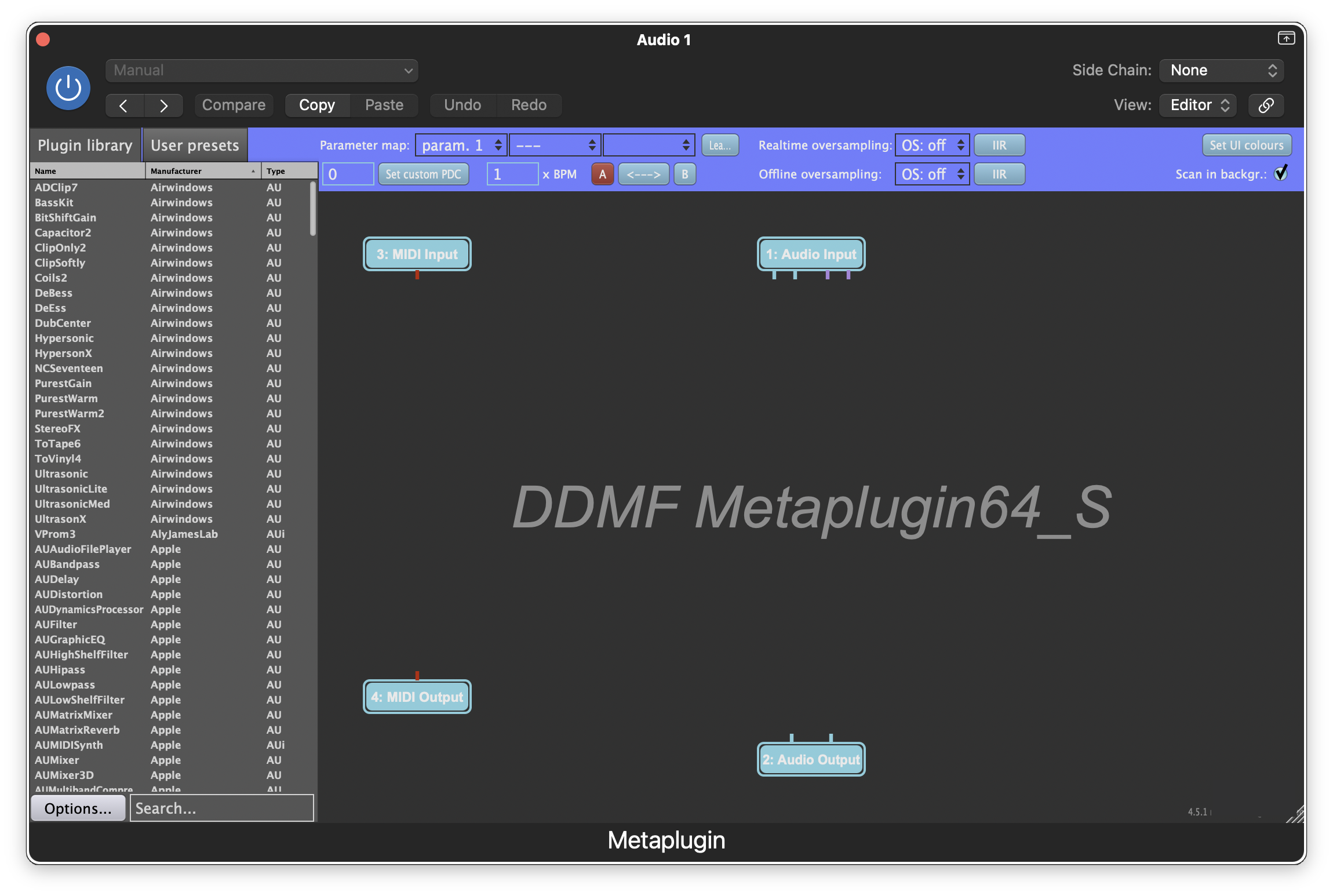The width and height of the screenshot is (1333, 896).
Task: Click the link chain icon button
Action: coord(1266,105)
